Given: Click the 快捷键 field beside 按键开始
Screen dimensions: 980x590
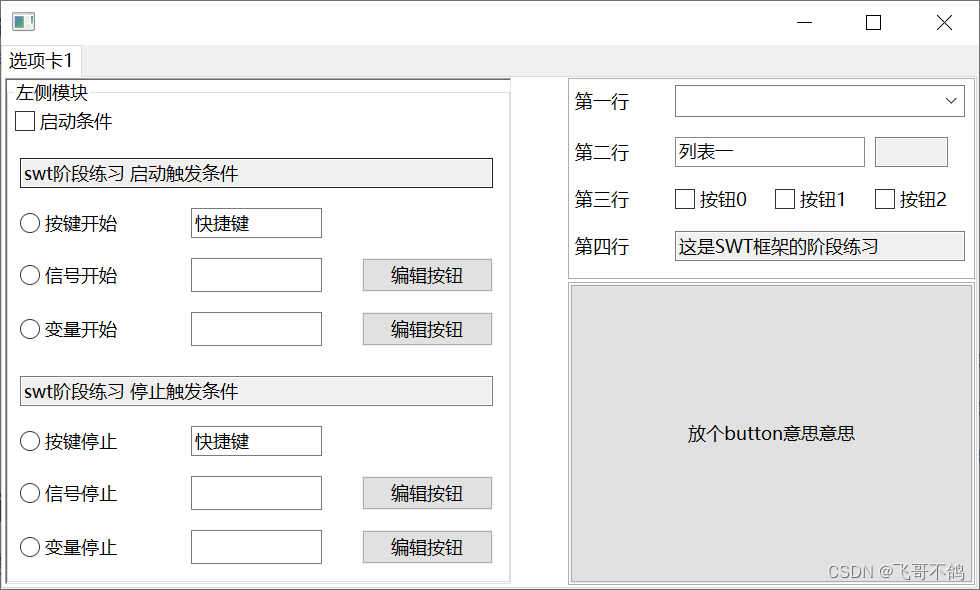Looking at the screenshot, I should point(255,223).
